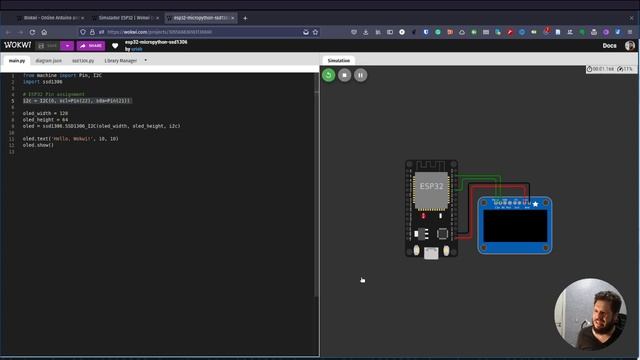Stop the running simulation

(x=344, y=75)
